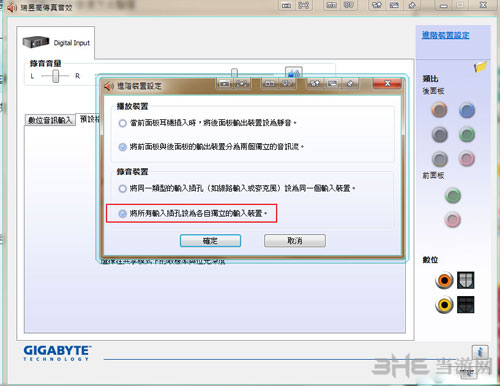The image size is (500, 386).
Task: Click the 類比 heading in side panel
Action: [430, 79]
